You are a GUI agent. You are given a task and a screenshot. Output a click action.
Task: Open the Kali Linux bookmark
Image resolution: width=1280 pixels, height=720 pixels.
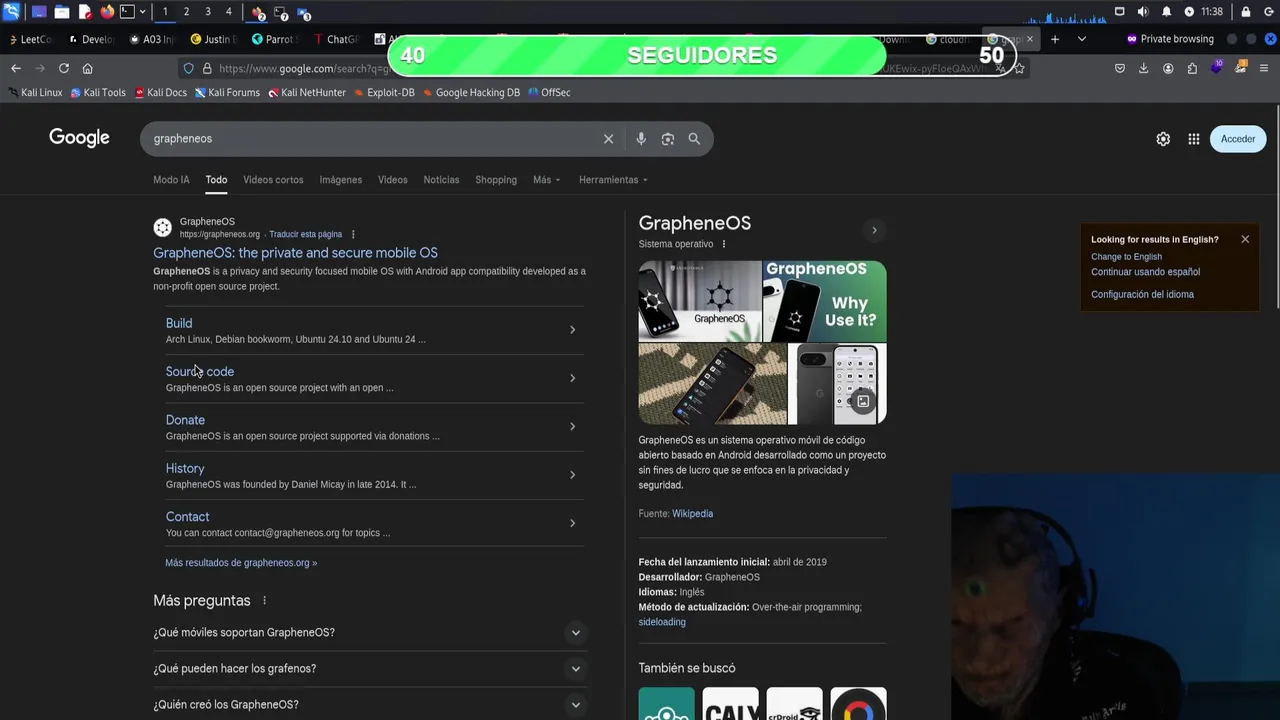click(35, 92)
